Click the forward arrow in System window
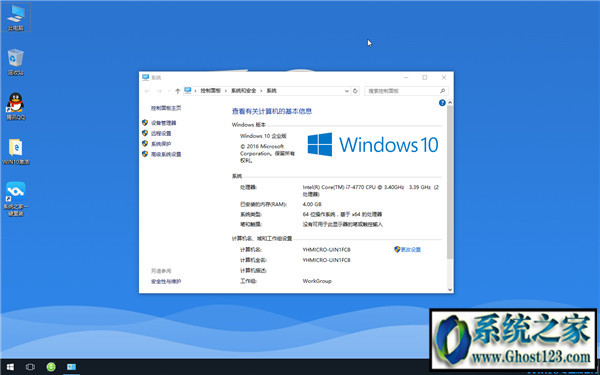The height and width of the screenshot is (375, 600). 160,91
